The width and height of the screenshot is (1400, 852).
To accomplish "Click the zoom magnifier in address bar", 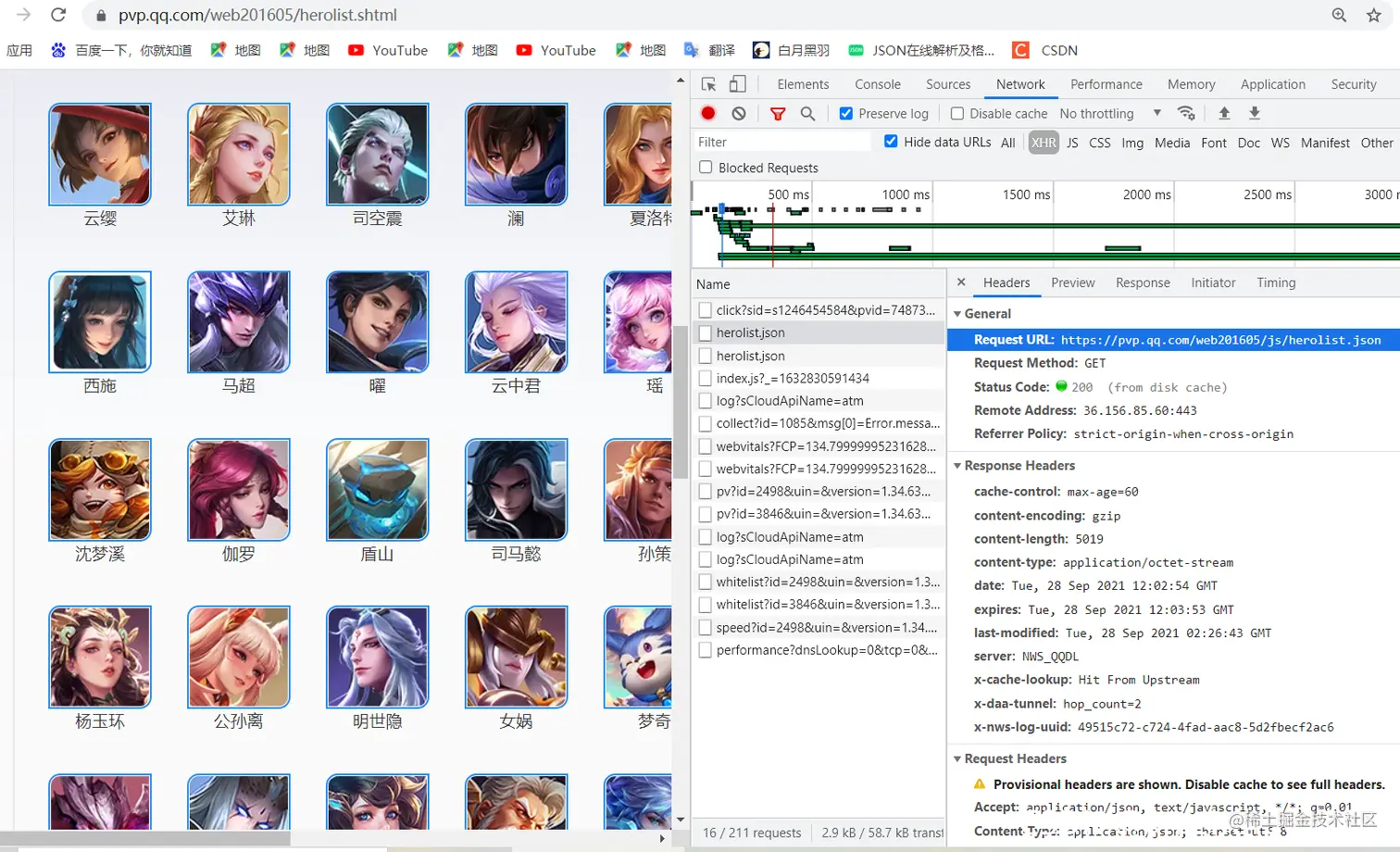I will coord(1339,15).
